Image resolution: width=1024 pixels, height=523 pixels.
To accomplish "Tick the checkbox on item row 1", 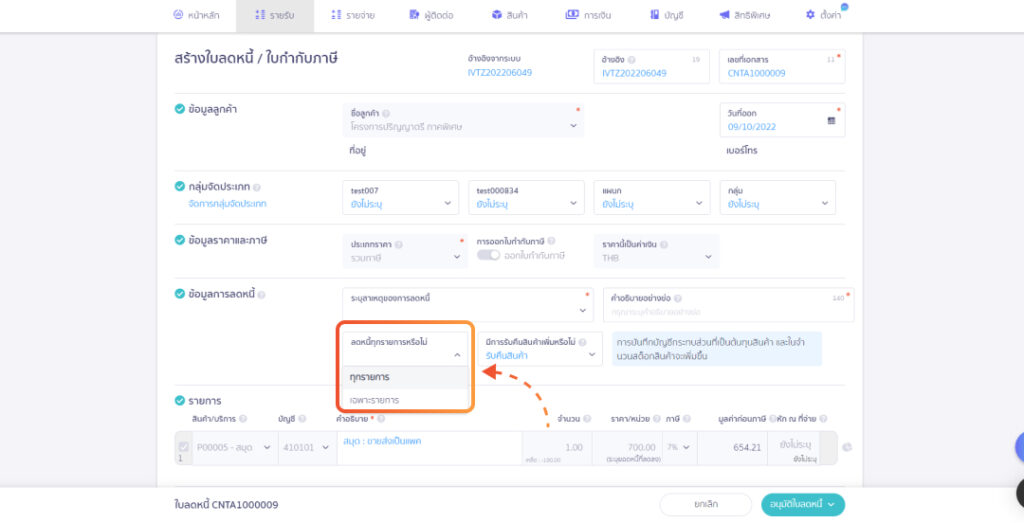I will coord(183,446).
